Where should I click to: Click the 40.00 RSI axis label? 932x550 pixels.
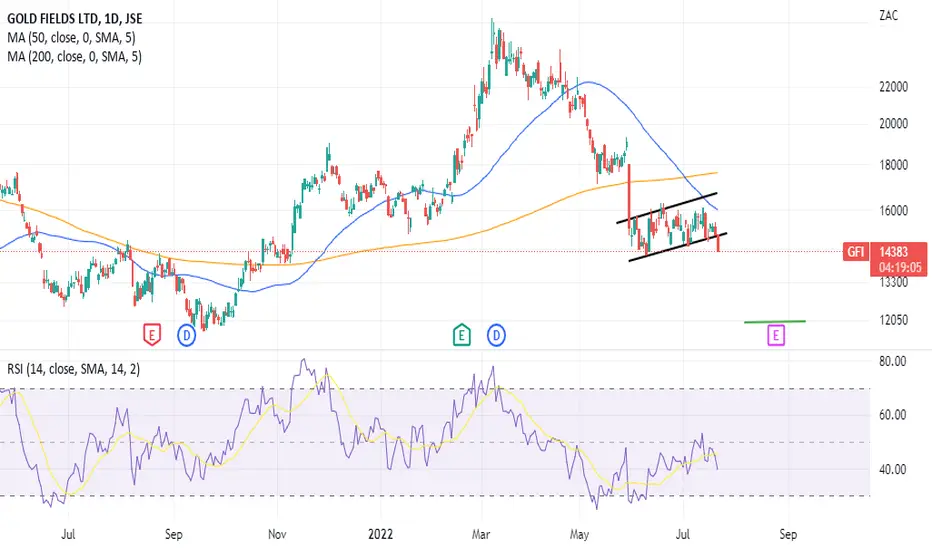point(892,469)
